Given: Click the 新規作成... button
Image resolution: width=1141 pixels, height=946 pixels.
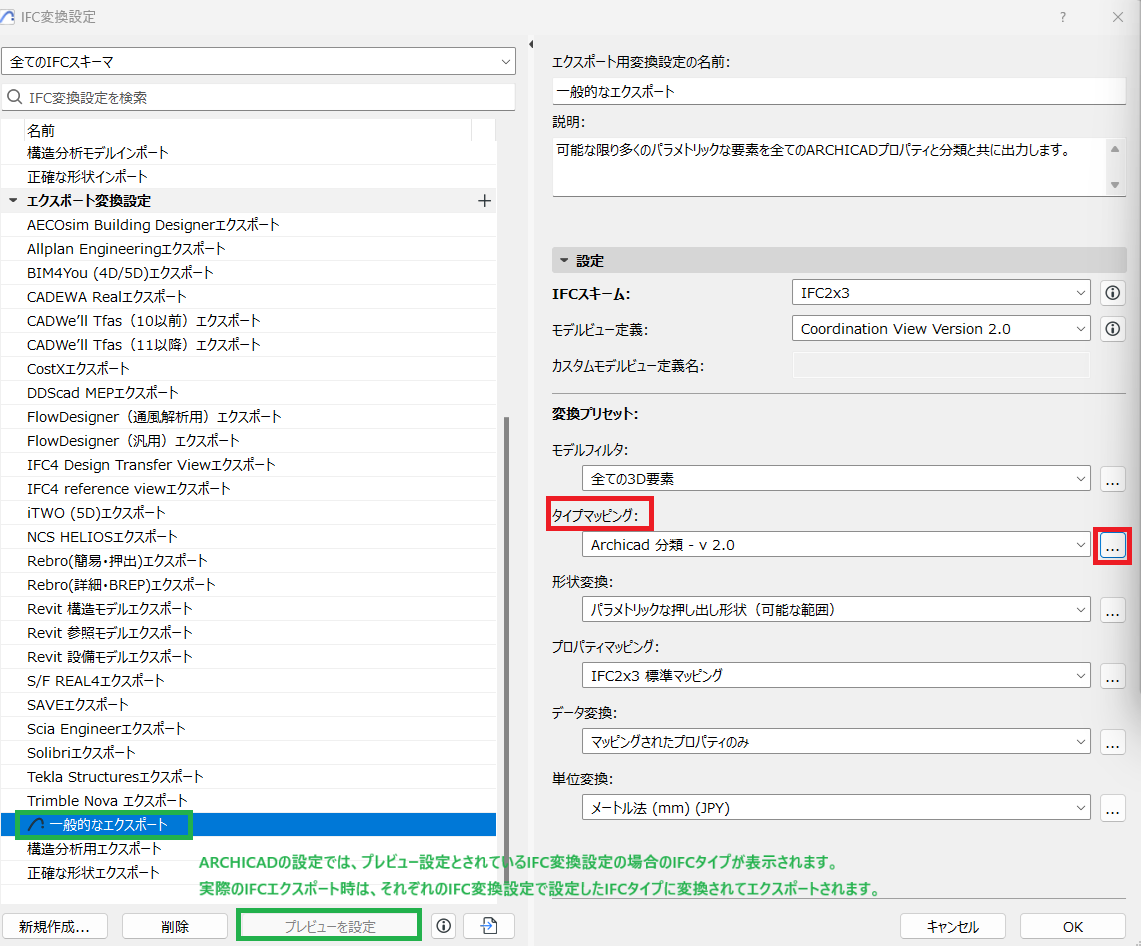Looking at the screenshot, I should click(55, 926).
